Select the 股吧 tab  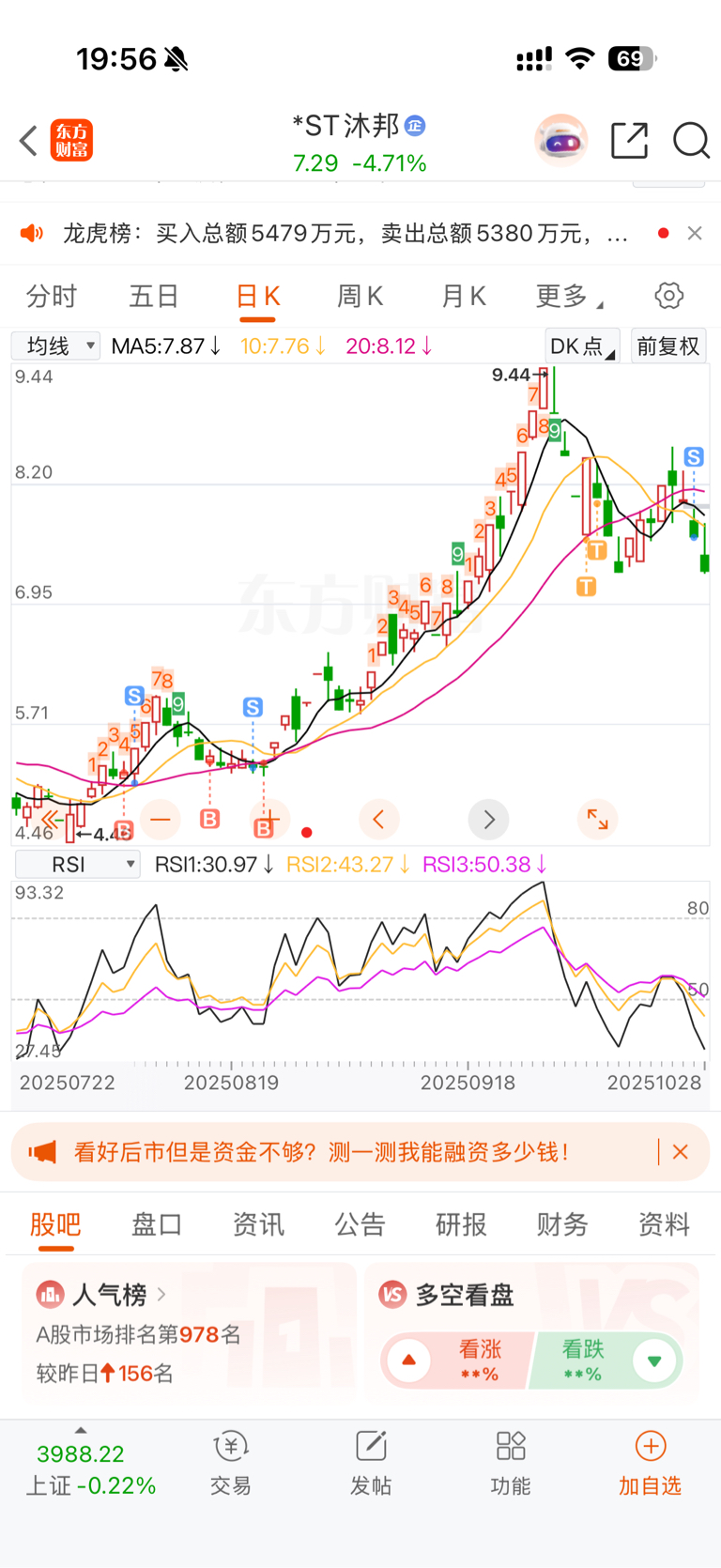point(55,1224)
